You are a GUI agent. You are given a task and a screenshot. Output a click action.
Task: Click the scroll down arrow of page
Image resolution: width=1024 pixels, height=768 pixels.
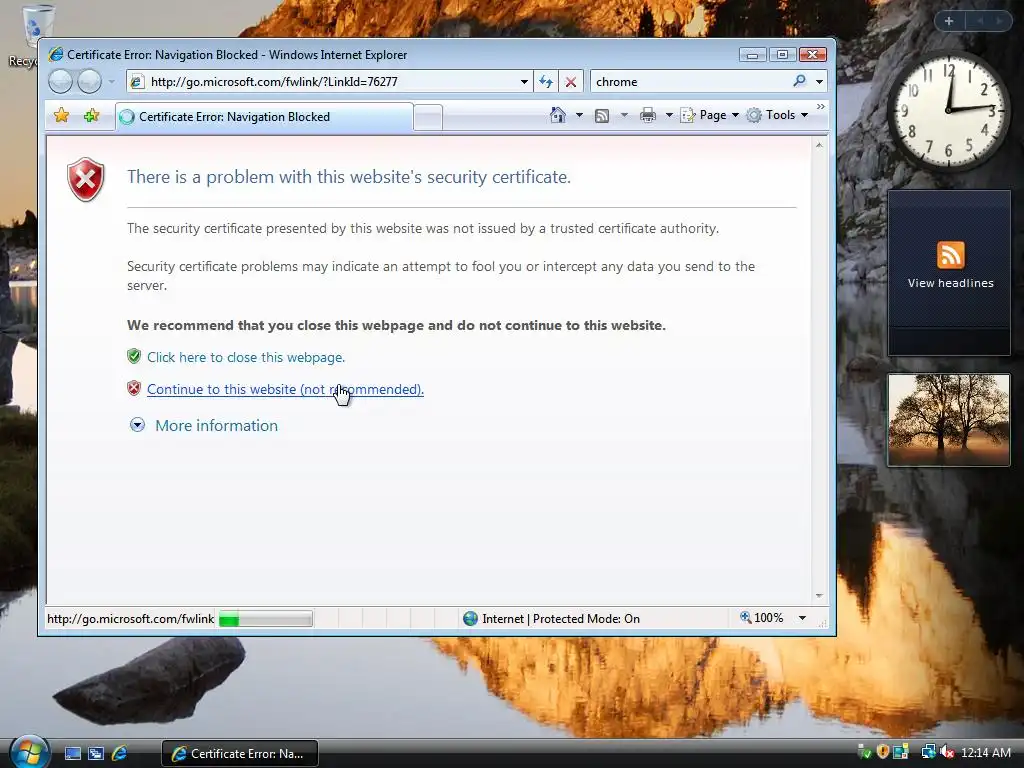[820, 596]
